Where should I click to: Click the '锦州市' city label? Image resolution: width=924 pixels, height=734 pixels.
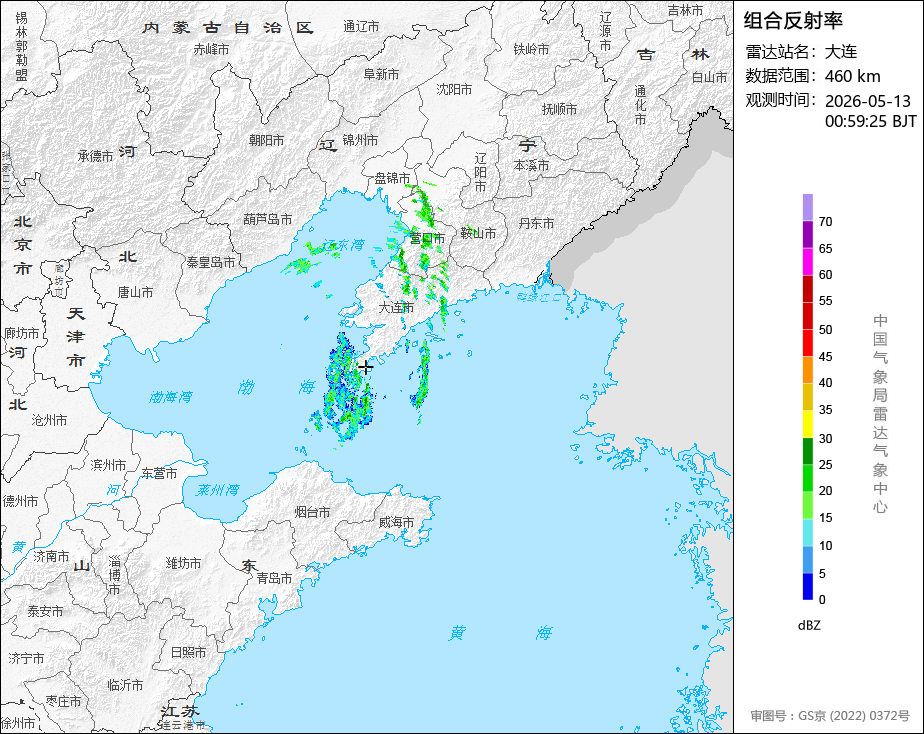point(360,140)
